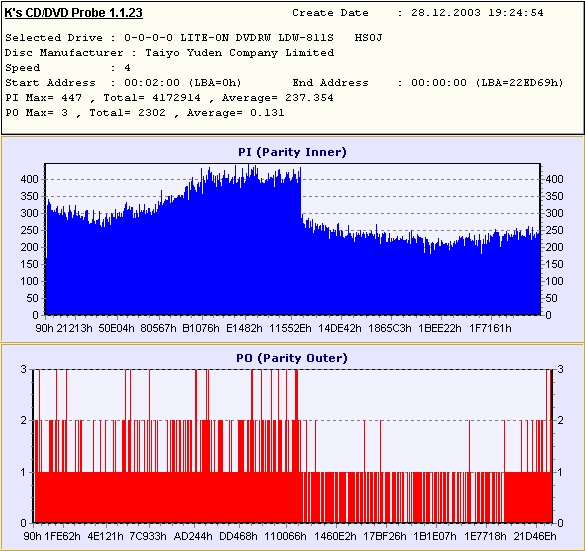
Task: Click the 21D46Eh label on PO axis
Action: click(535, 536)
